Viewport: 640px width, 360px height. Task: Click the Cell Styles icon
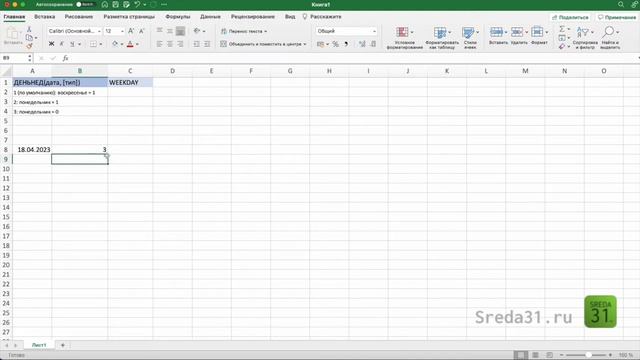click(468, 32)
